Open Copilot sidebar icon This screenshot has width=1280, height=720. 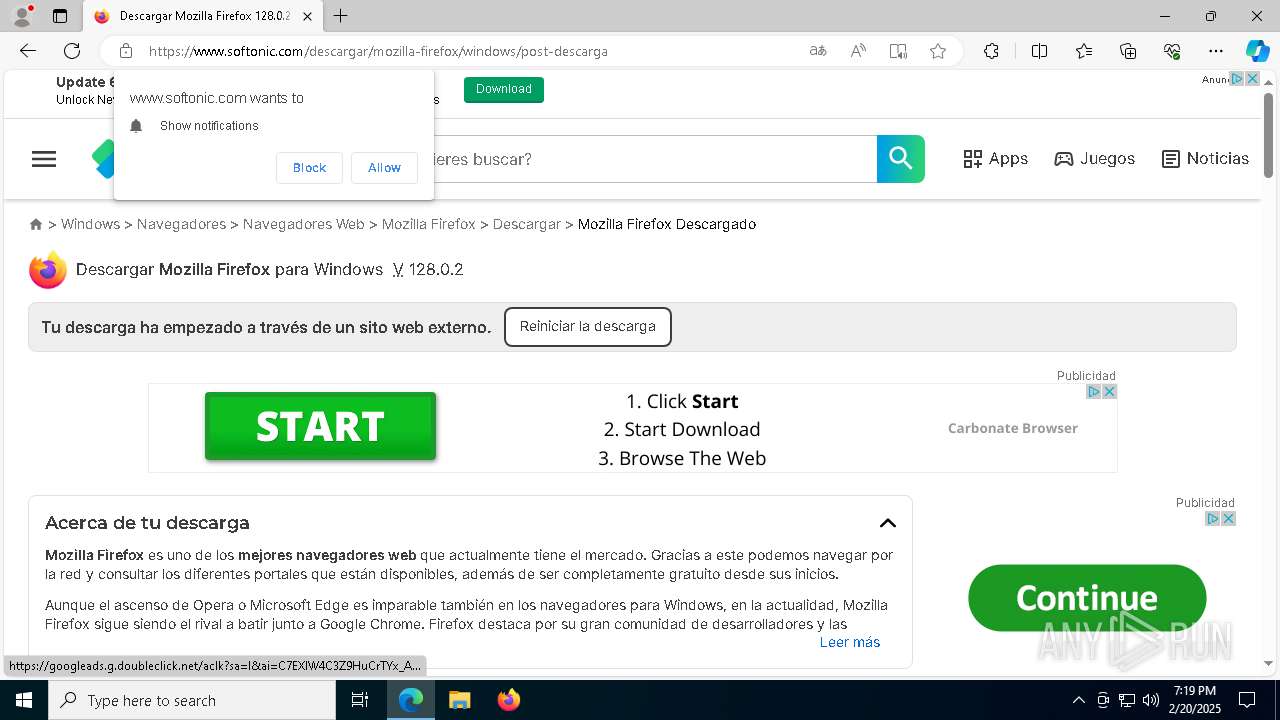click(1257, 51)
